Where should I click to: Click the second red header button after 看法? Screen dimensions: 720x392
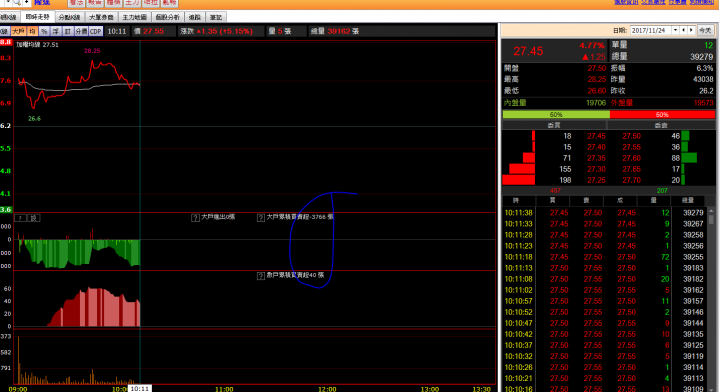[x=95, y=3]
